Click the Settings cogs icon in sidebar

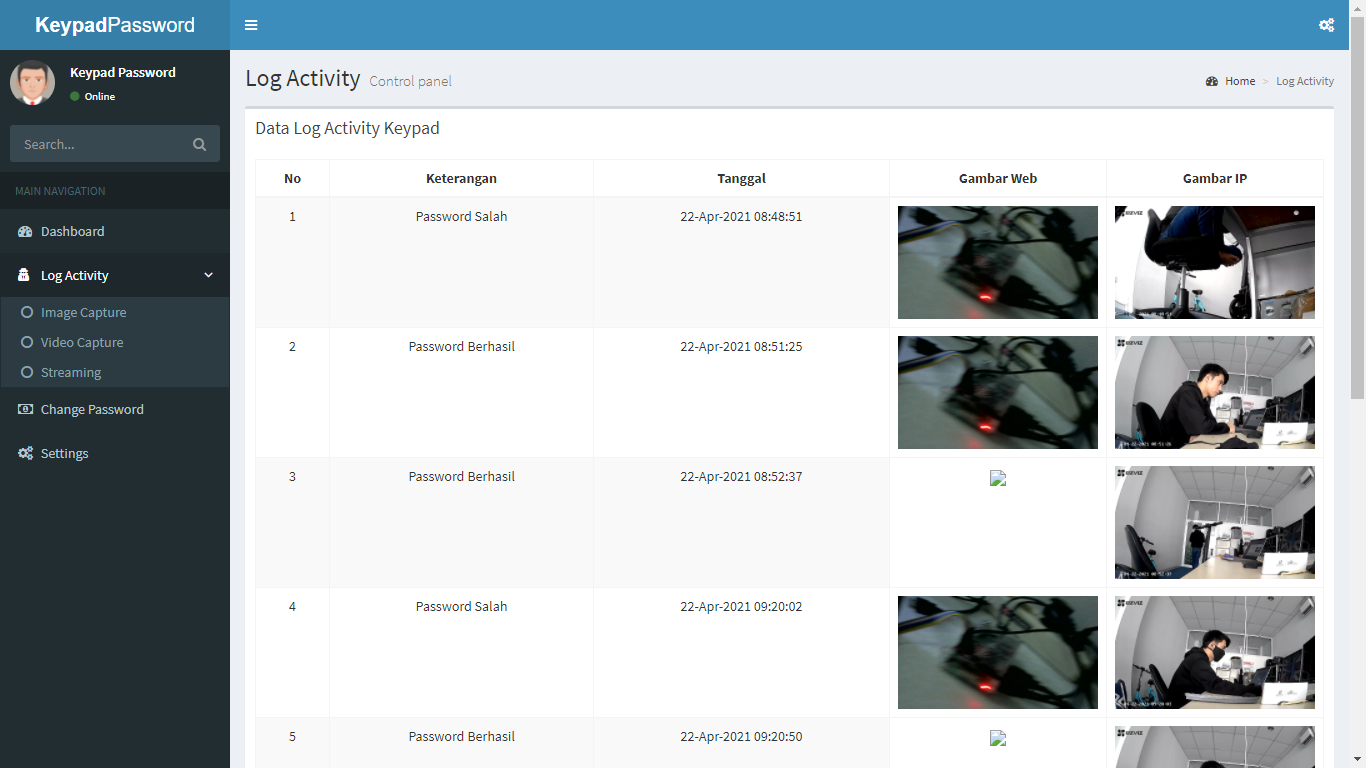coord(25,454)
